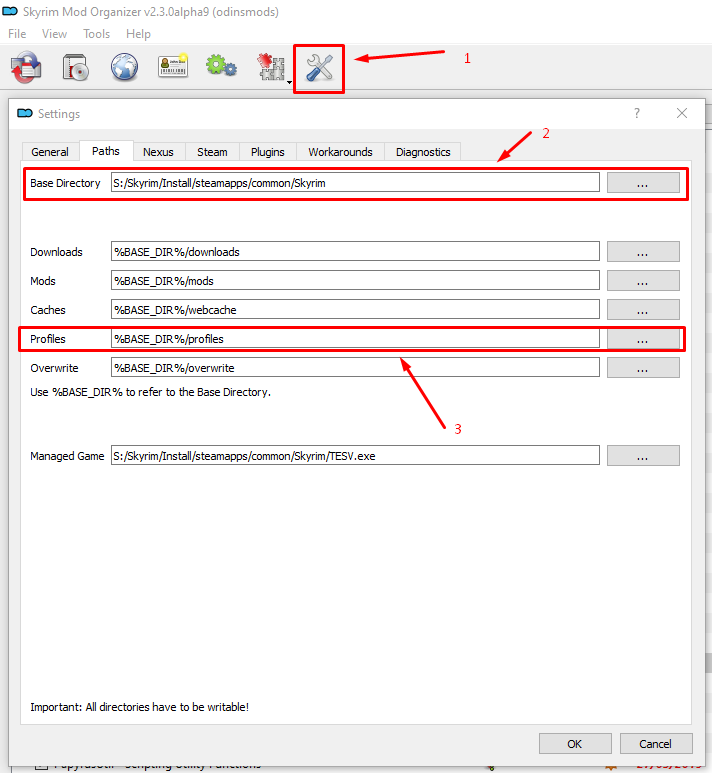Go to the Steam tab
The width and height of the screenshot is (712, 773).
point(212,152)
